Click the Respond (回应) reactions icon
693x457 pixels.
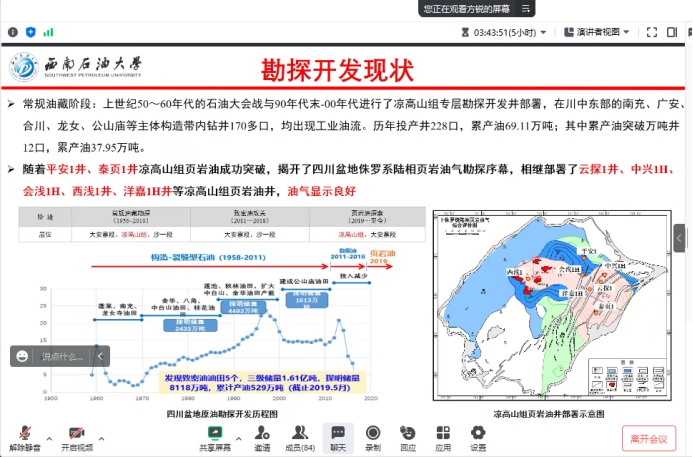[x=408, y=434]
